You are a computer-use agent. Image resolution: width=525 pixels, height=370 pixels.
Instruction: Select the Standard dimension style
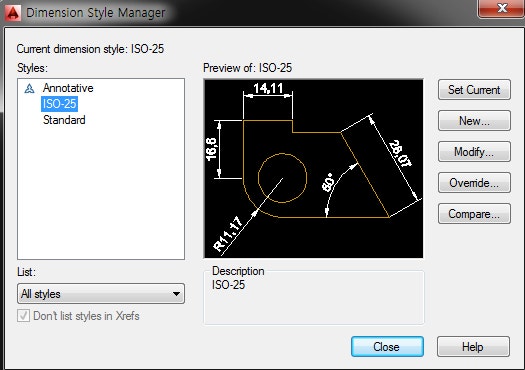[64, 120]
